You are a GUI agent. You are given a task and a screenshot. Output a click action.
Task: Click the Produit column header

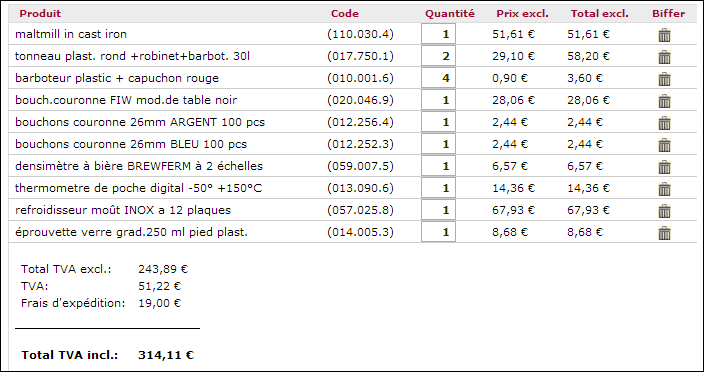click(40, 13)
